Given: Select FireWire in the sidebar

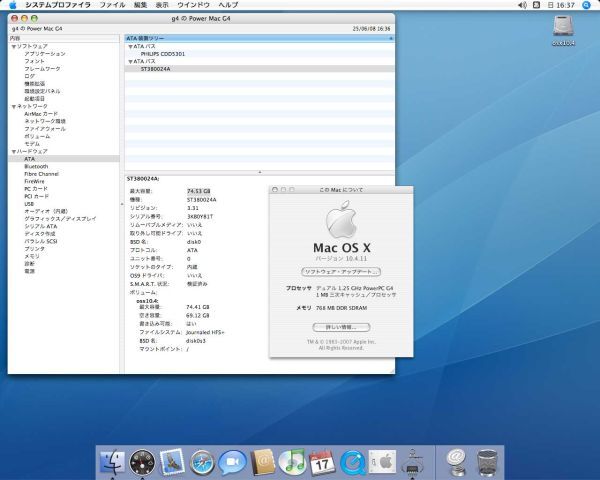Looking at the screenshot, I should pyautogui.click(x=34, y=181).
